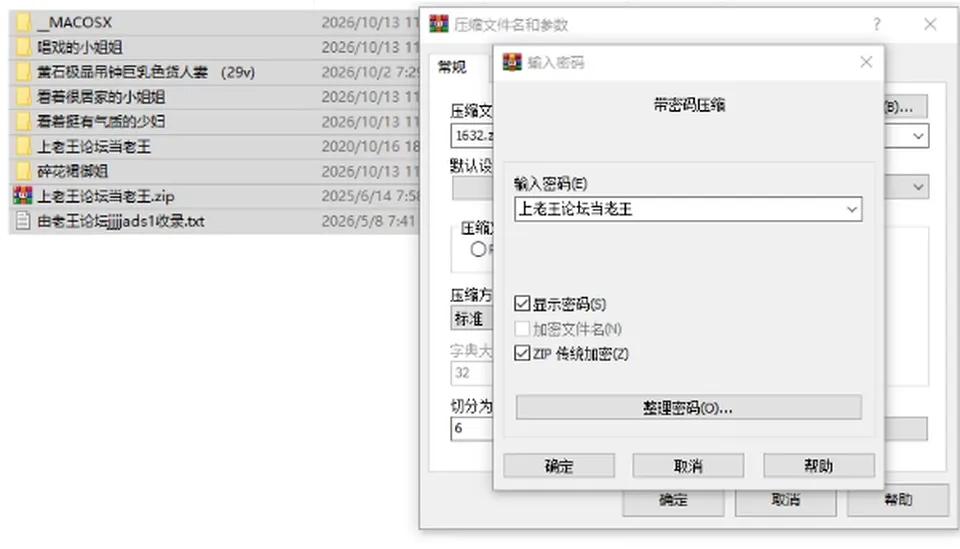This screenshot has width=960, height=549.
Task: Confirm password with 确定 in 输入密码 dialog
Action: (559, 466)
